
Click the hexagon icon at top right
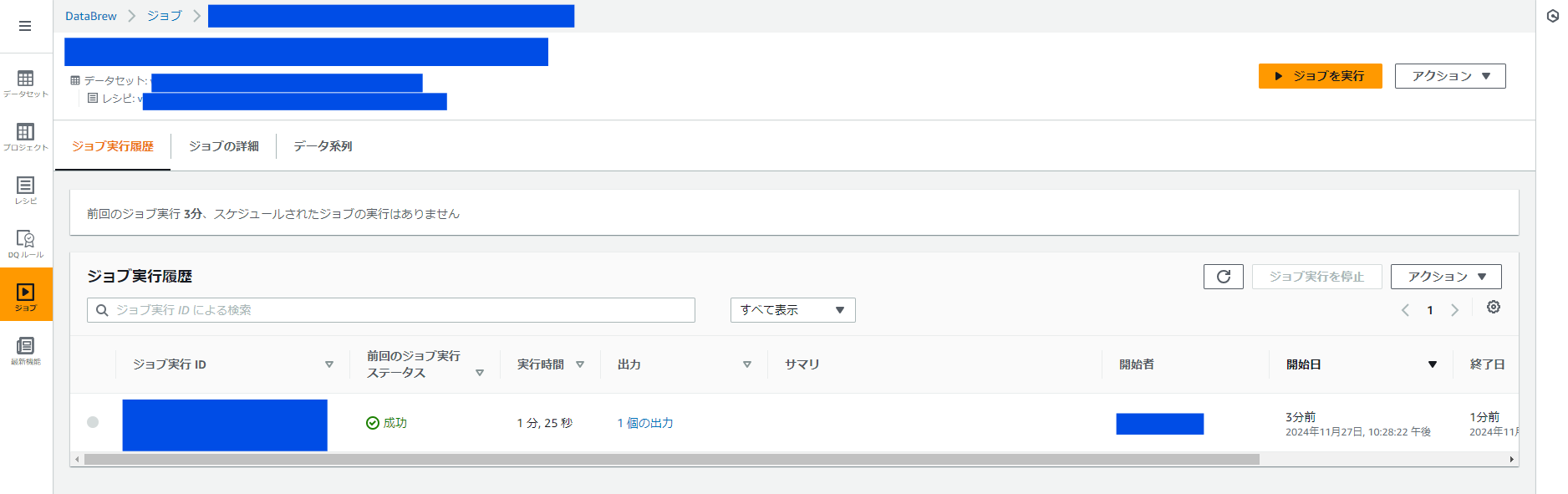coord(1553,16)
